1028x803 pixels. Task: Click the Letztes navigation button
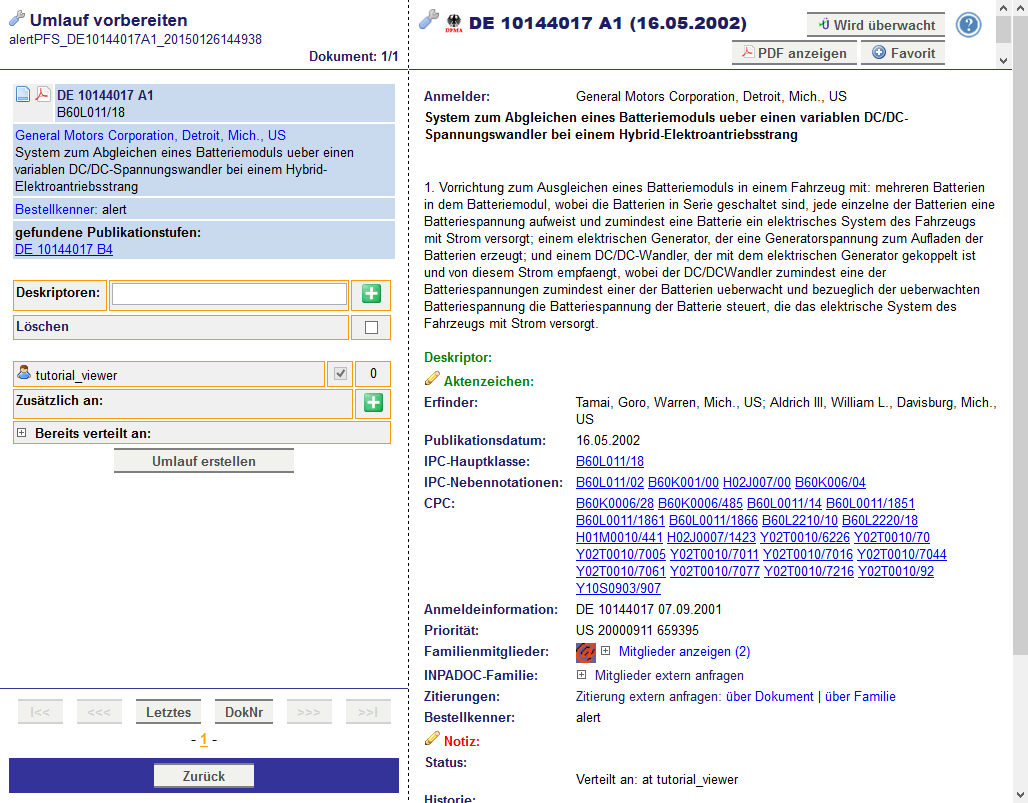tap(168, 712)
